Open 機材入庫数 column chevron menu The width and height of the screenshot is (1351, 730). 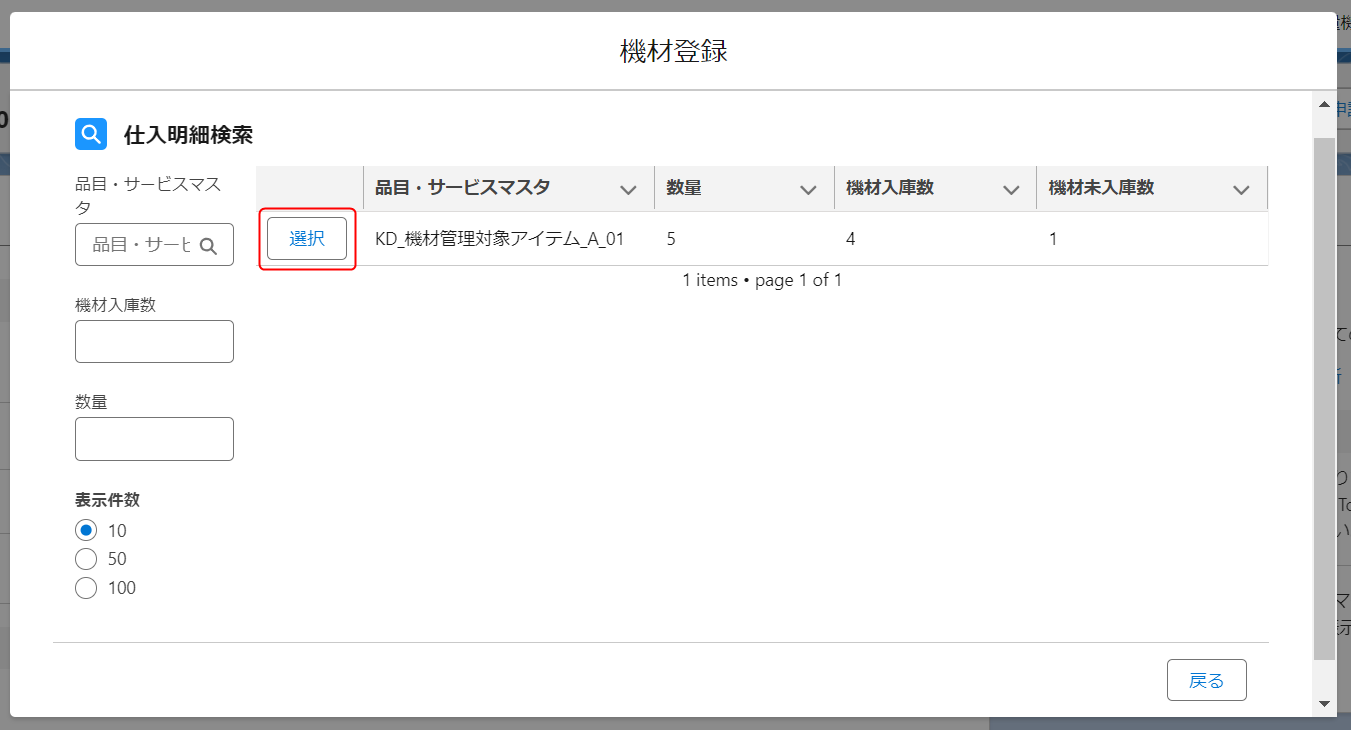click(x=1011, y=189)
